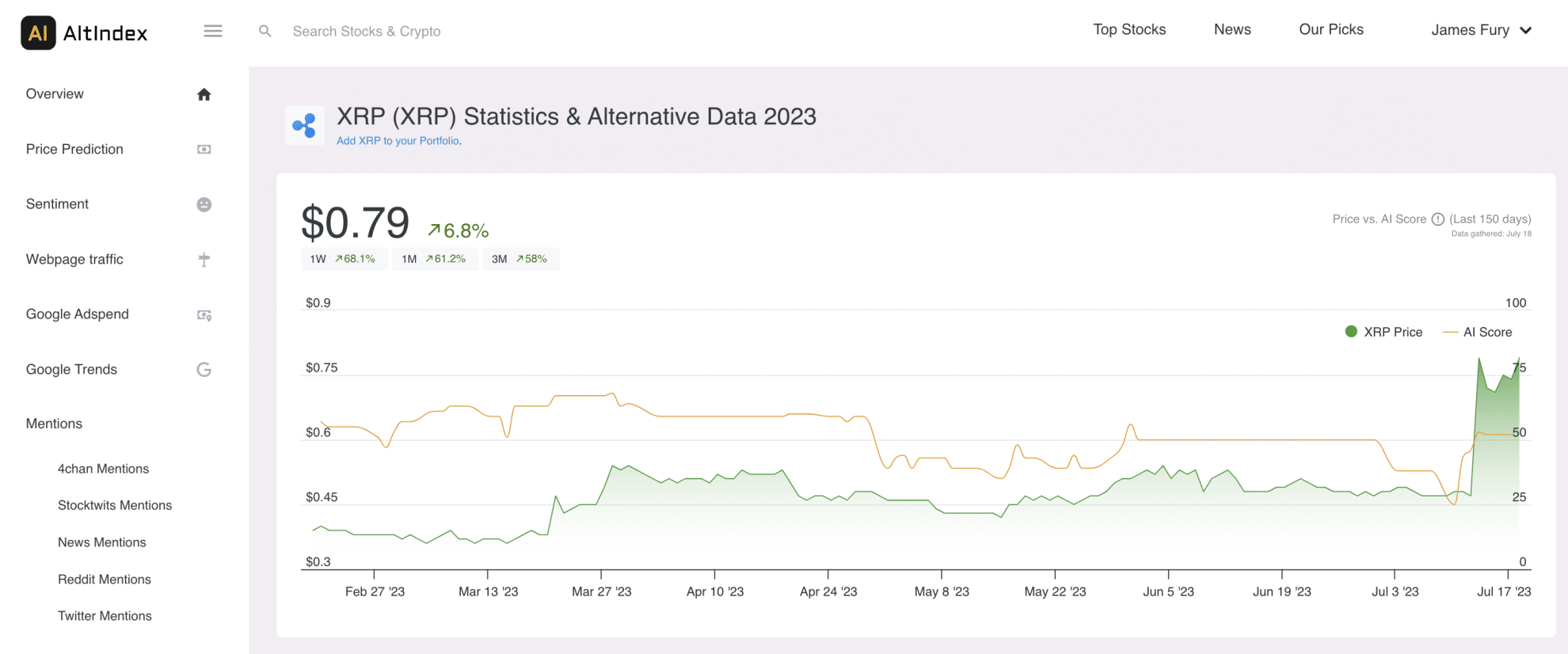Open the Price vs. AI Score info tooltip
1568x654 pixels.
pyautogui.click(x=1439, y=219)
